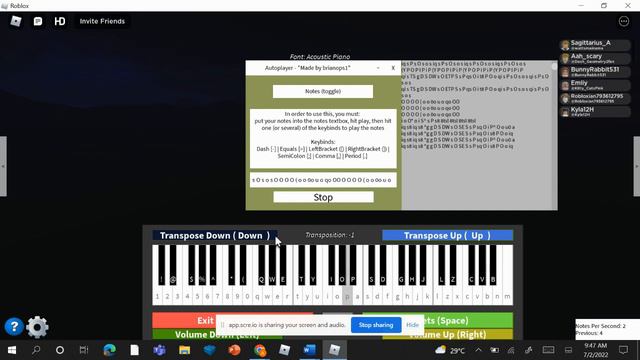The width and height of the screenshot is (640, 360).
Task: Open Microsoft Word from the taskbar
Action: (x=309, y=350)
